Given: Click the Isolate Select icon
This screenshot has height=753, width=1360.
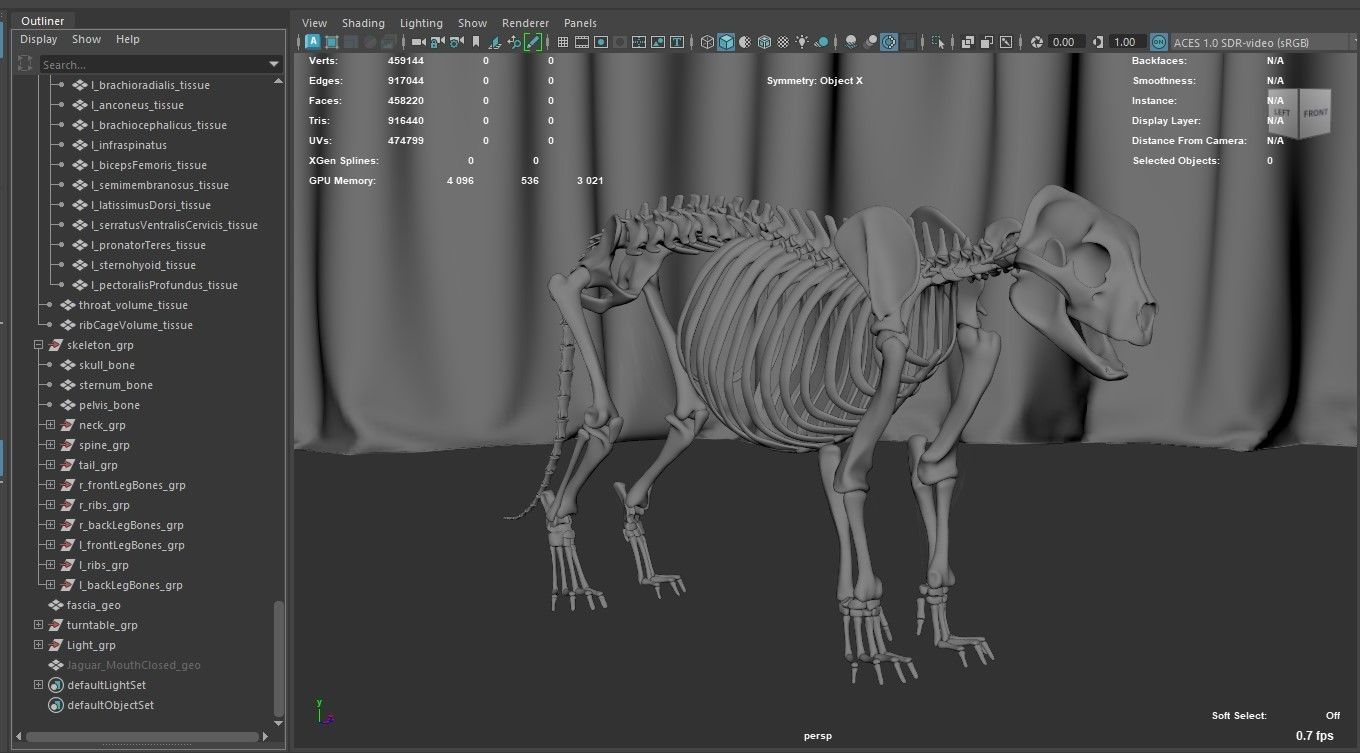Looking at the screenshot, I should pyautogui.click(x=938, y=42).
